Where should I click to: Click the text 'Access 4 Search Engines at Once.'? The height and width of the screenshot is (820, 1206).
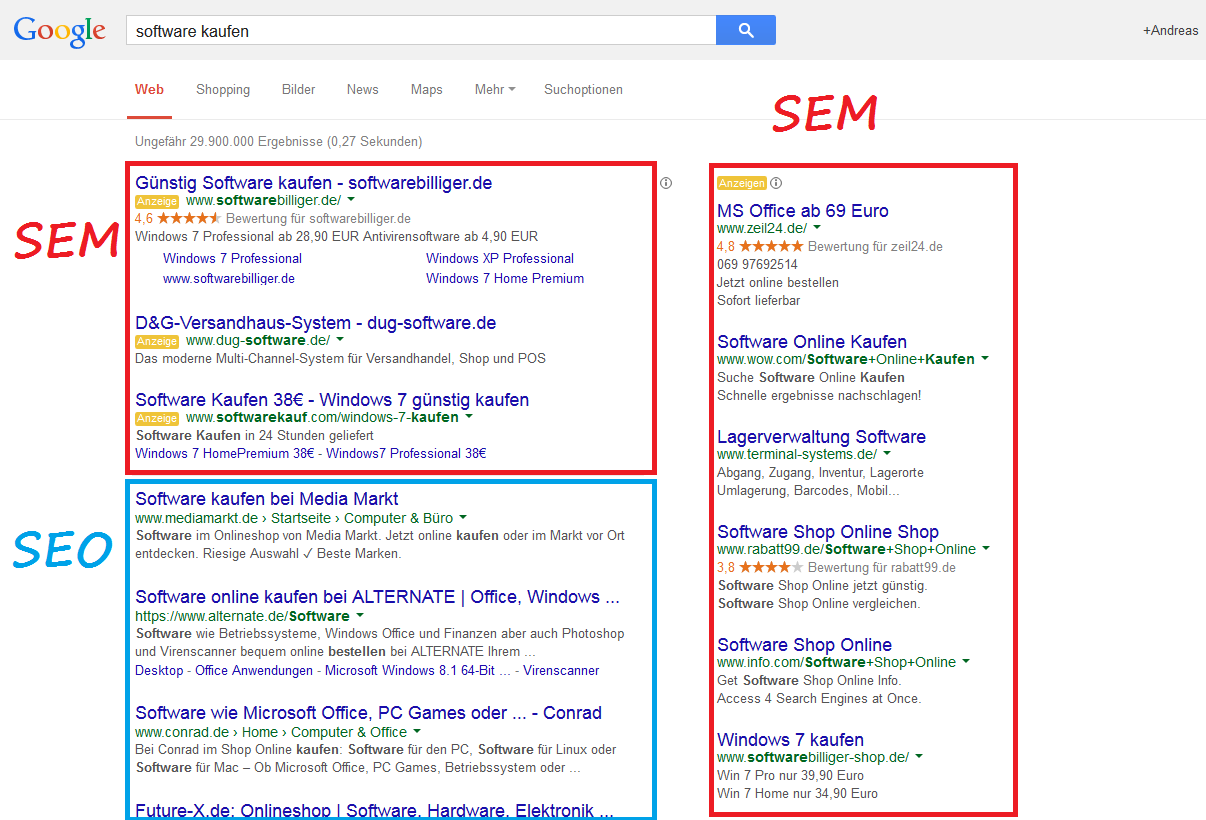(x=819, y=699)
